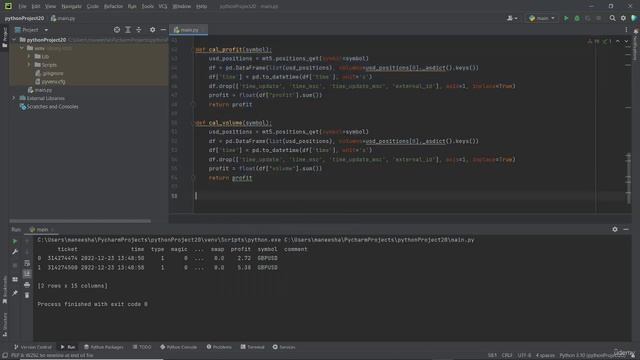The width and height of the screenshot is (640, 360).
Task: Open the user account dropdown icon
Action: point(512,18)
